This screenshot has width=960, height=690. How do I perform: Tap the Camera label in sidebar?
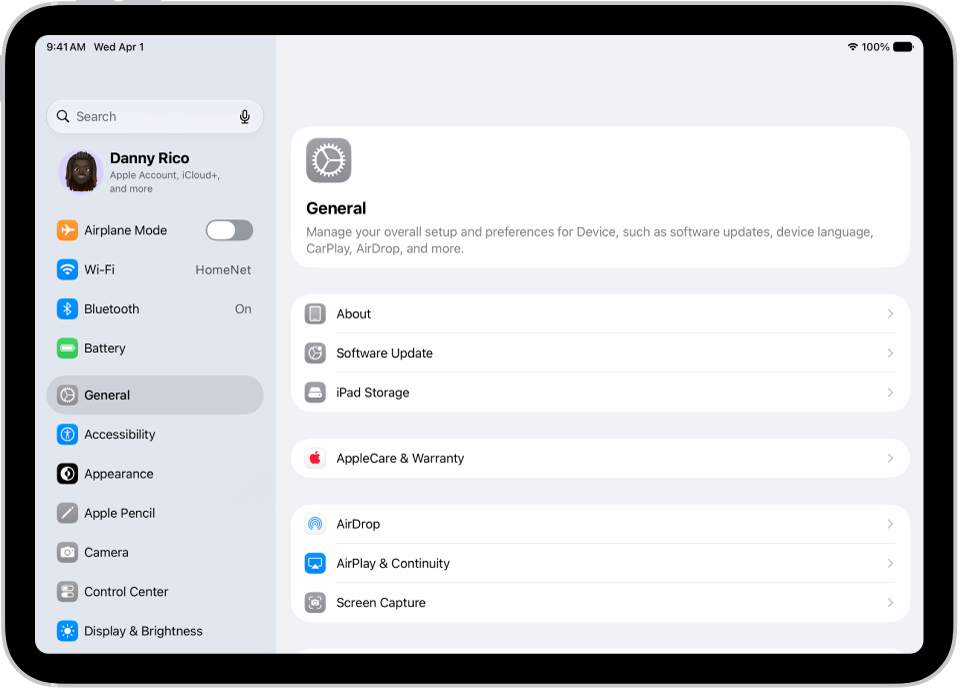pos(107,552)
